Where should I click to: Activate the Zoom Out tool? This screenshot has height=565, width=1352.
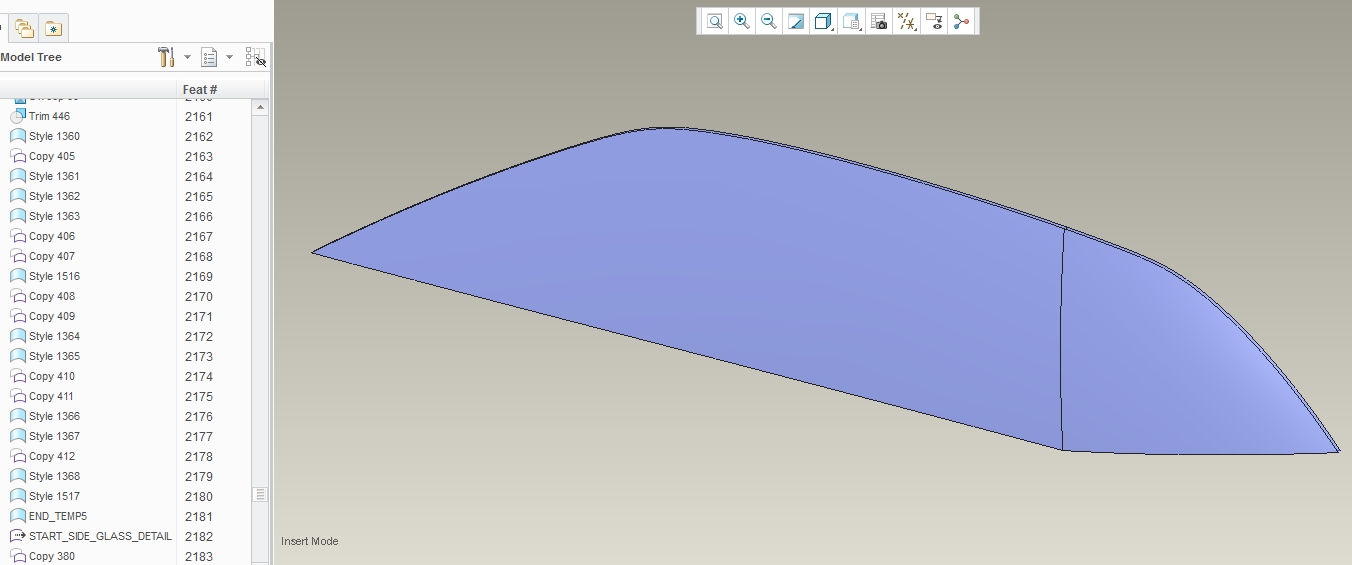(768, 21)
